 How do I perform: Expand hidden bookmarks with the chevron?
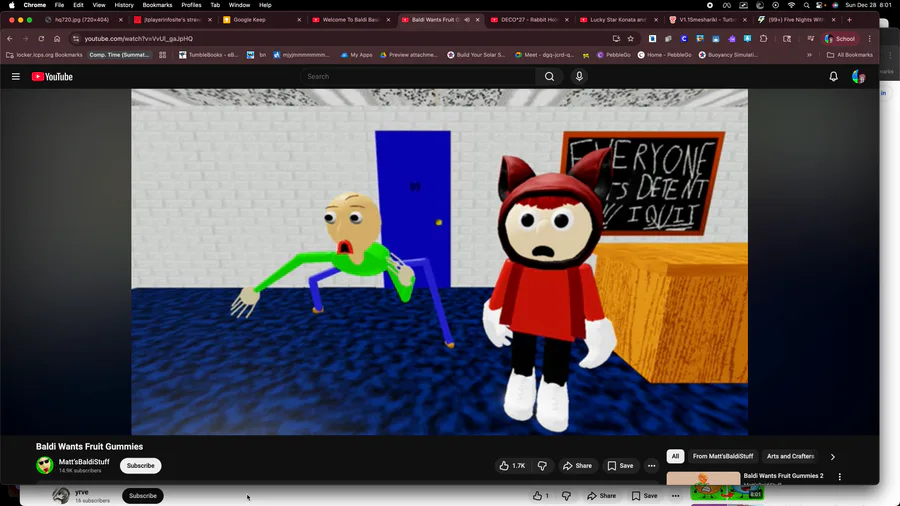coord(809,55)
